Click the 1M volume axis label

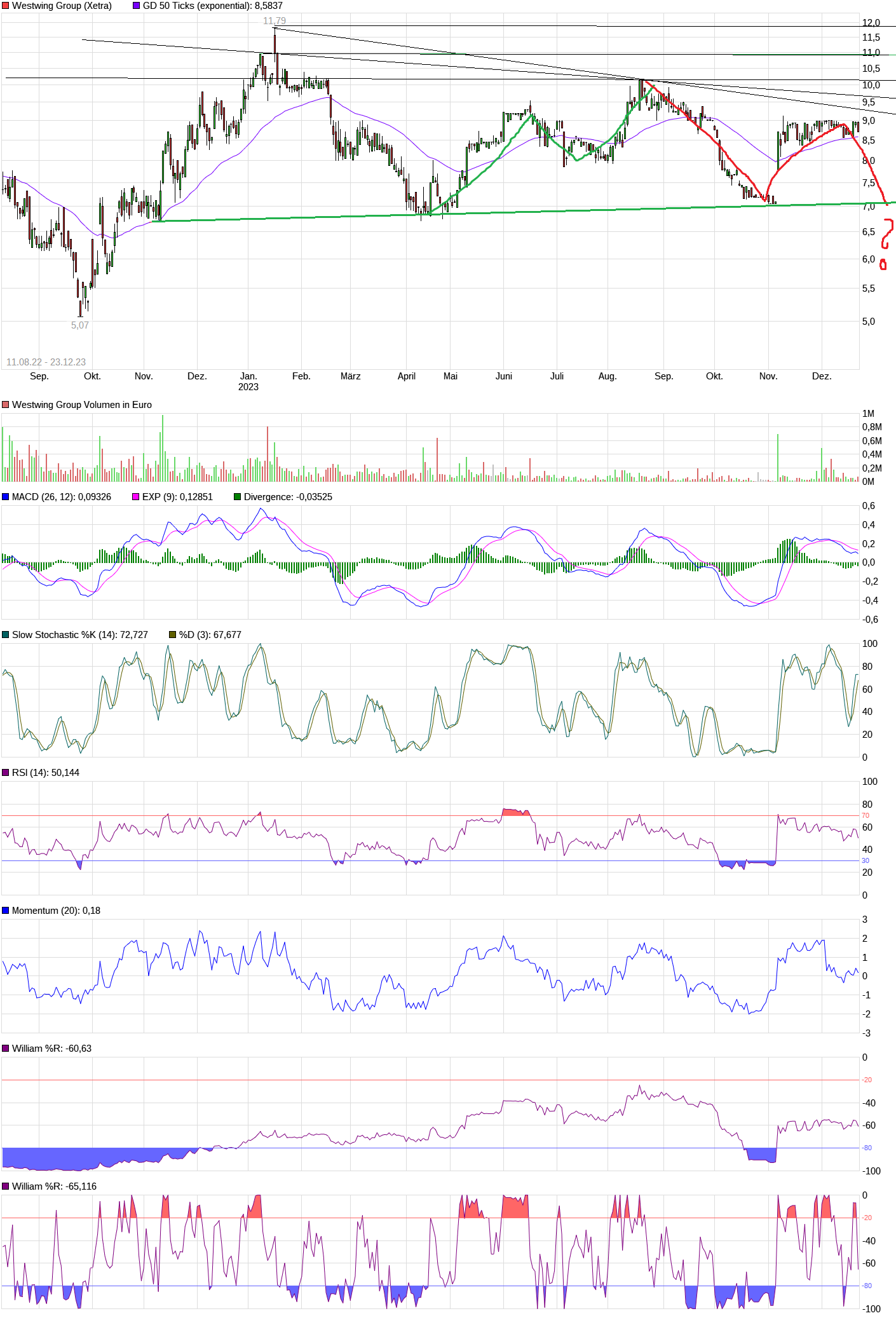tap(869, 414)
